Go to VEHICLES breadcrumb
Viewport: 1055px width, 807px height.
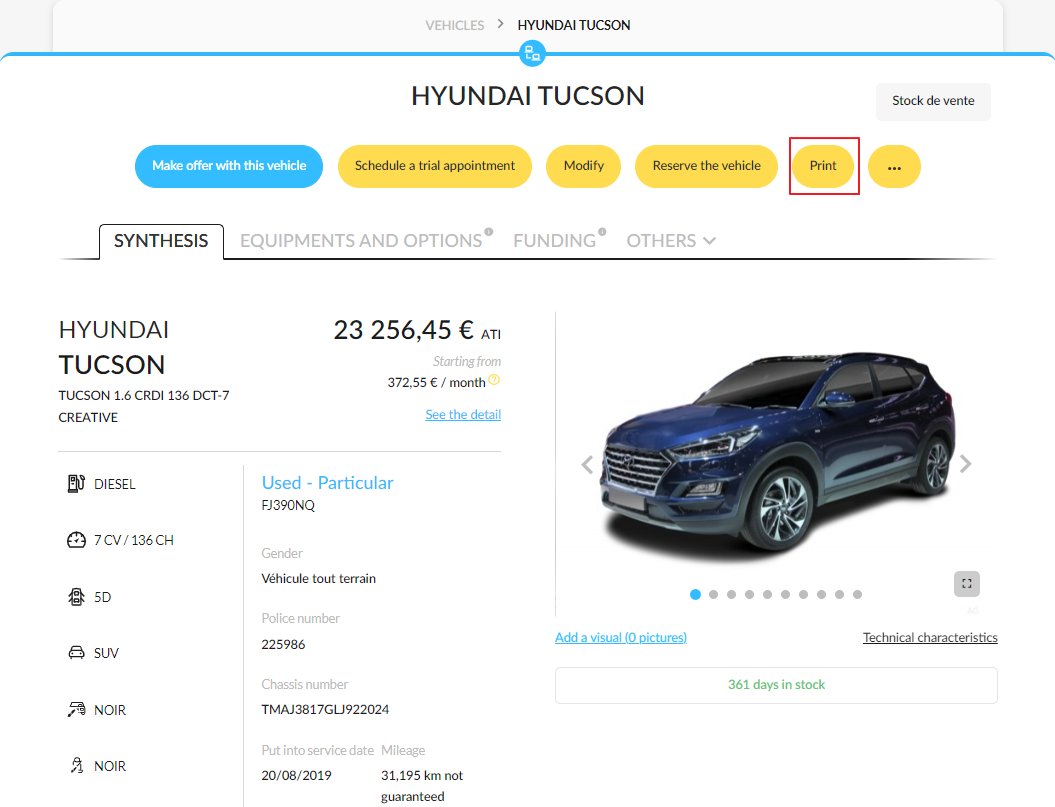pyautogui.click(x=455, y=26)
